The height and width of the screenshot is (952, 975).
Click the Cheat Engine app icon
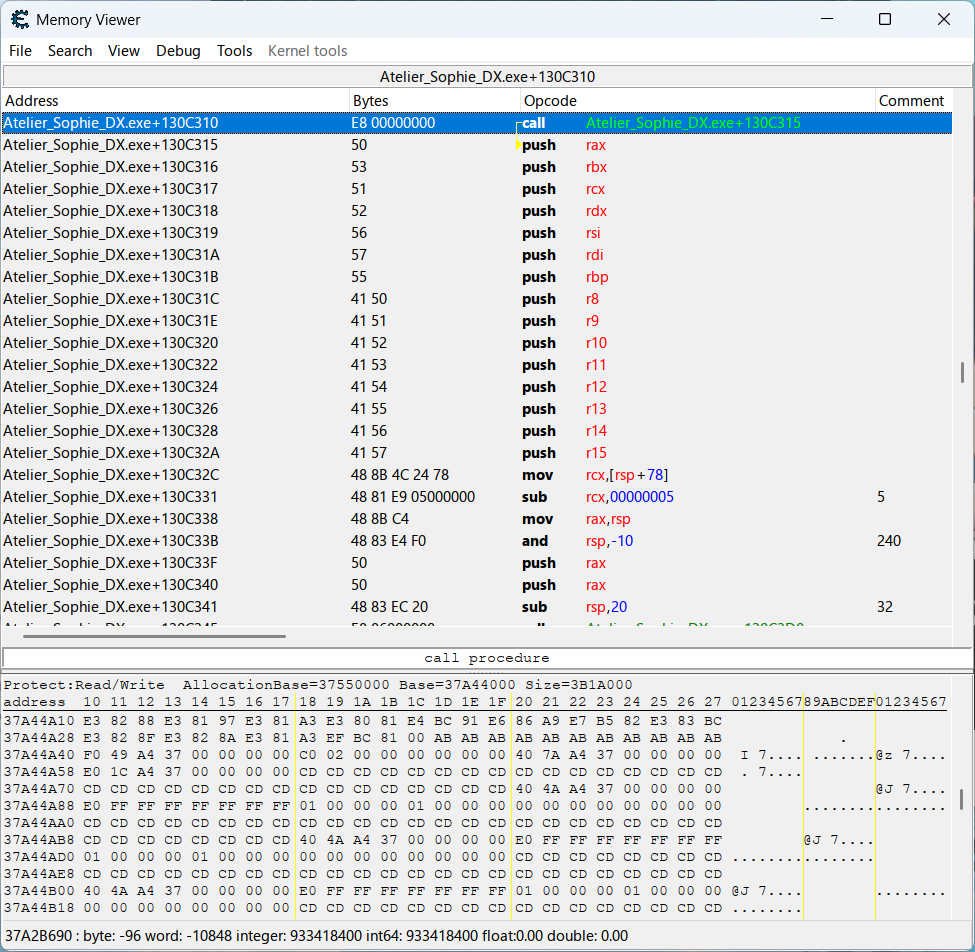point(20,19)
